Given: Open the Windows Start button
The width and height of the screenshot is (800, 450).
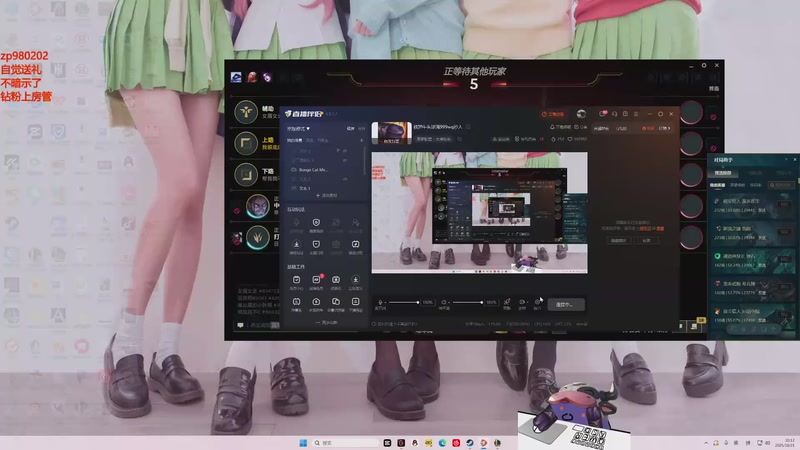Looking at the screenshot, I should click(x=303, y=443).
